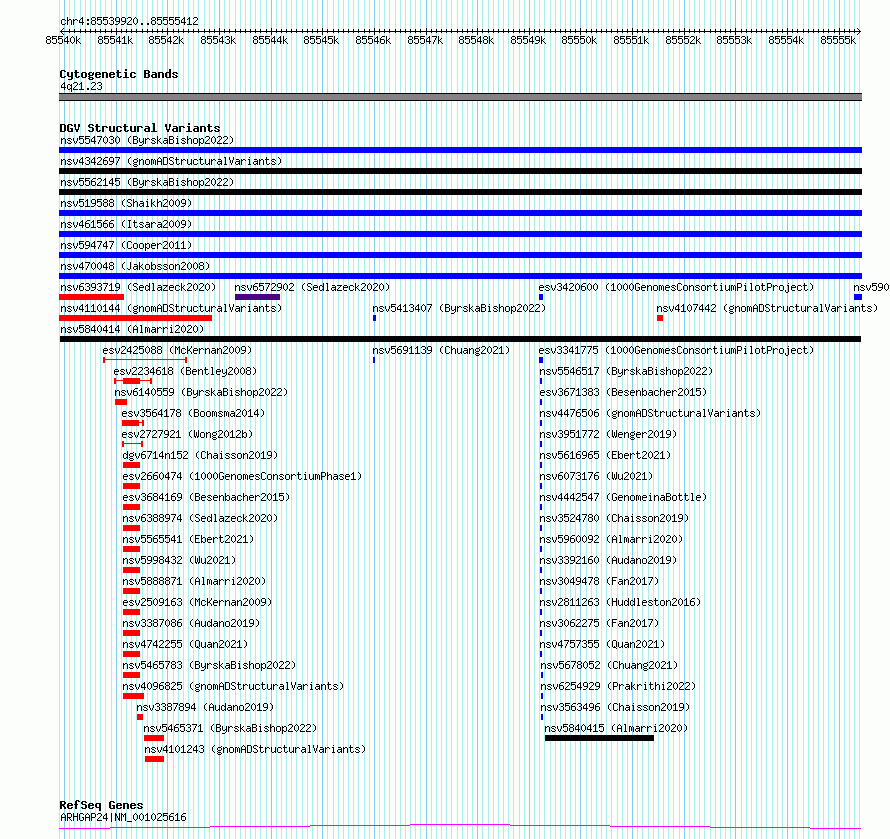Select nsv5960092 (Almarri2020) label
The image size is (890, 839).
click(611, 539)
